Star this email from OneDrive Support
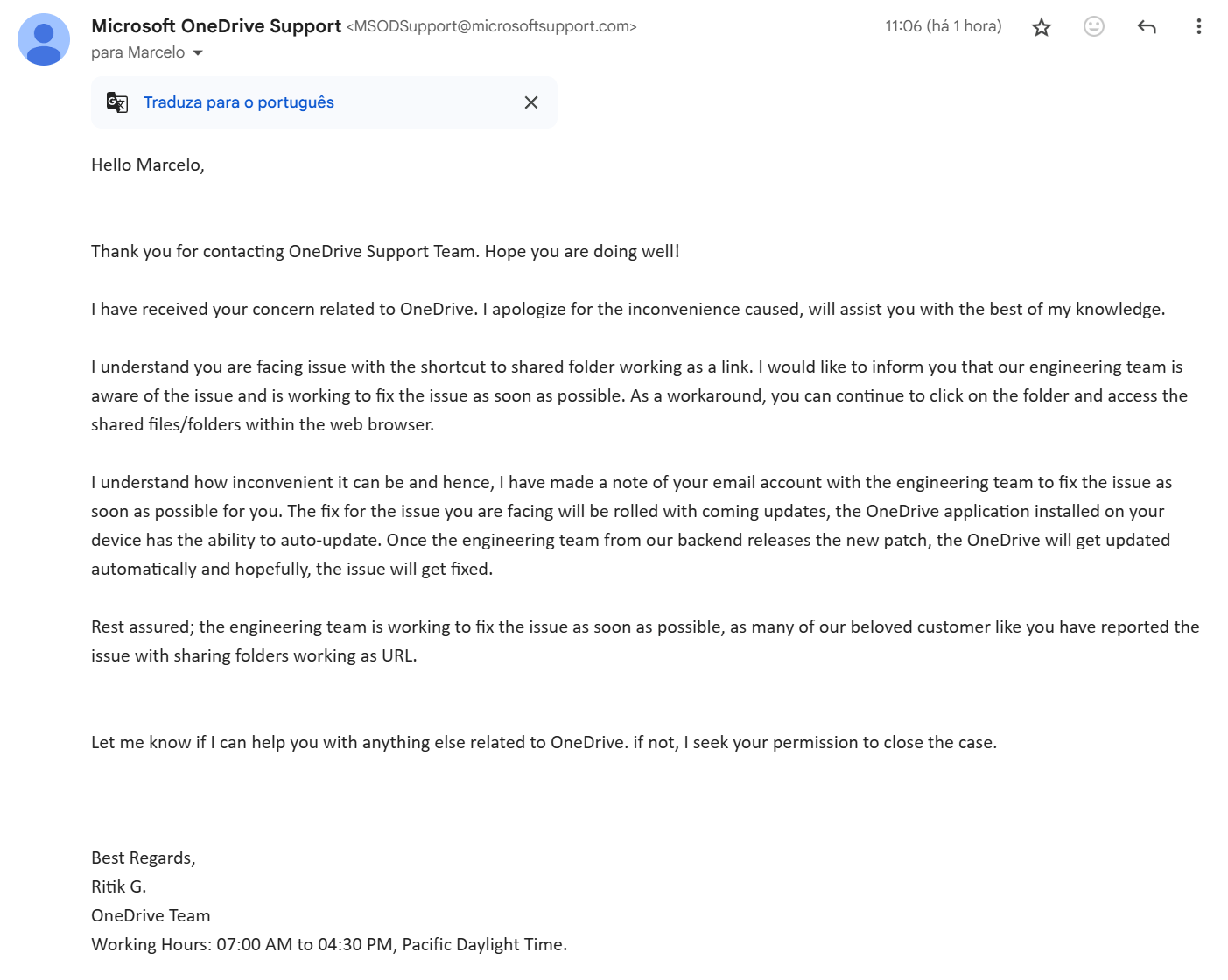This screenshot has height=980, width=1228. [x=1041, y=27]
